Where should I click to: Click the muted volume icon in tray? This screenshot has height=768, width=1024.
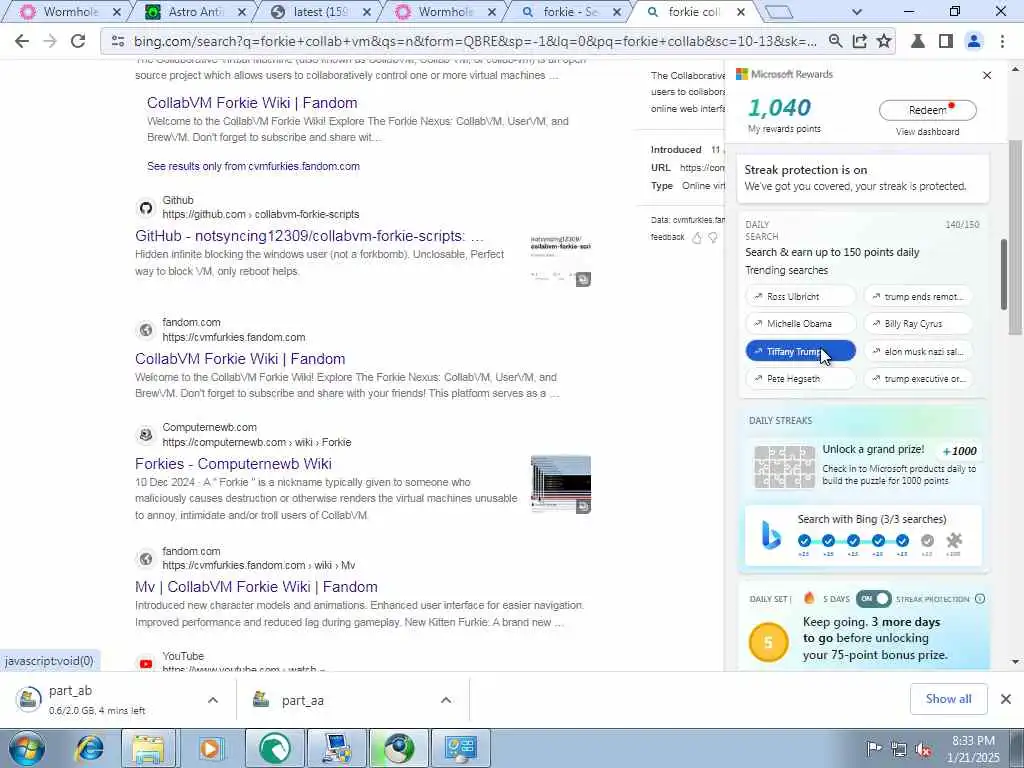pos(923,749)
